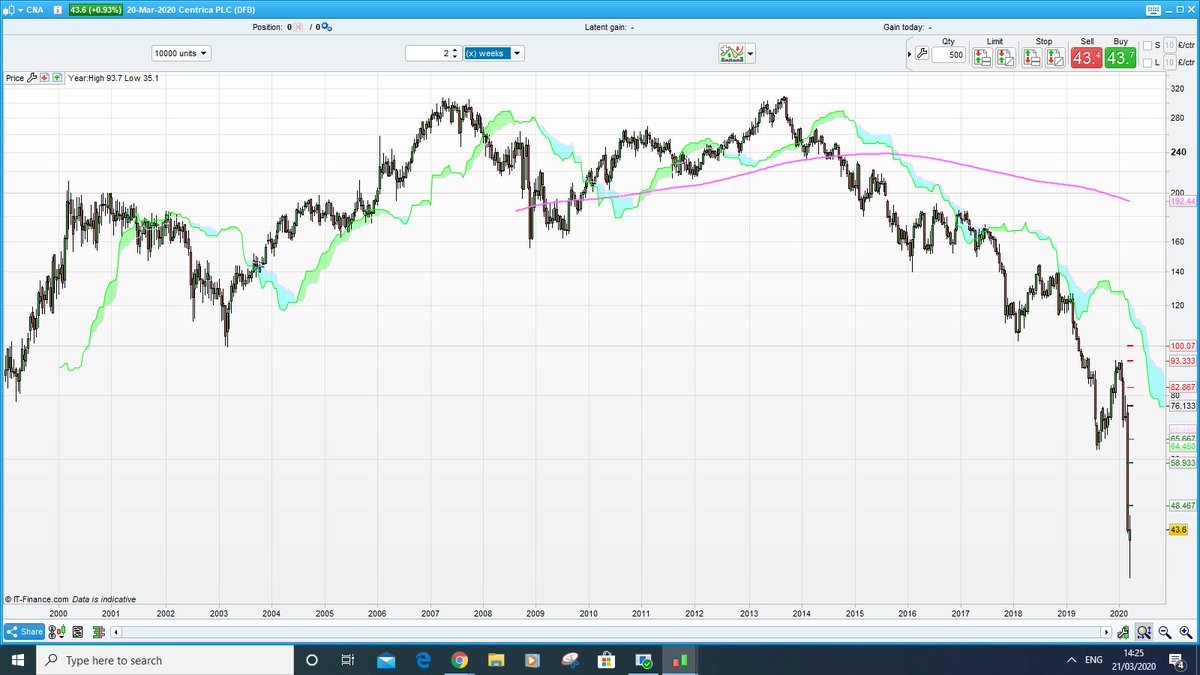Click the 58.933 green price label
This screenshot has width=1200, height=675.
tap(1183, 463)
